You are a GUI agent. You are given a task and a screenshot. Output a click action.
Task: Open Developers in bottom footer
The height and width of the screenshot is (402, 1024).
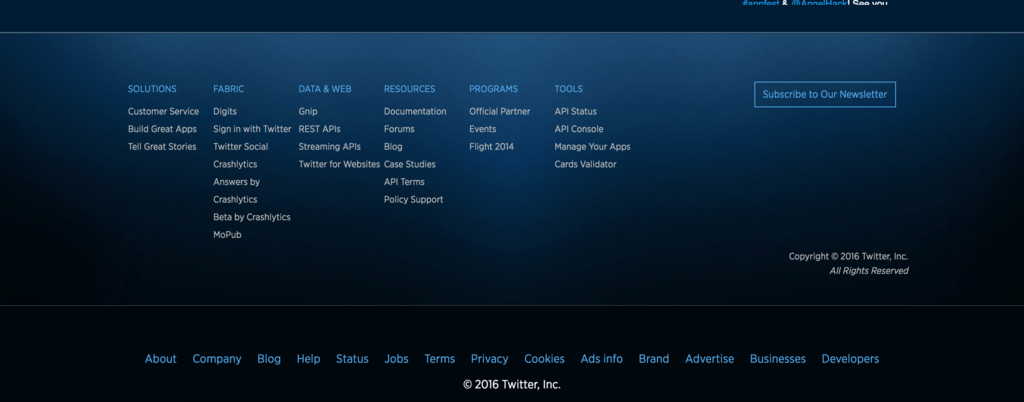click(850, 359)
